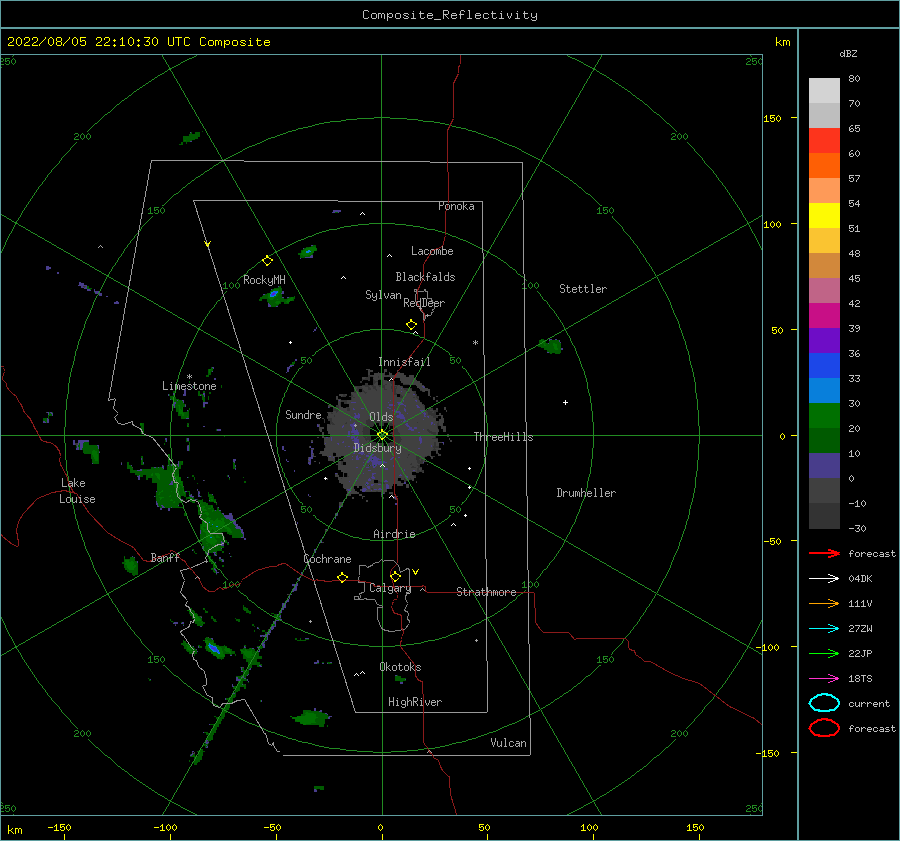Click the light blue 30-33 dBZ swatch

pos(824,391)
